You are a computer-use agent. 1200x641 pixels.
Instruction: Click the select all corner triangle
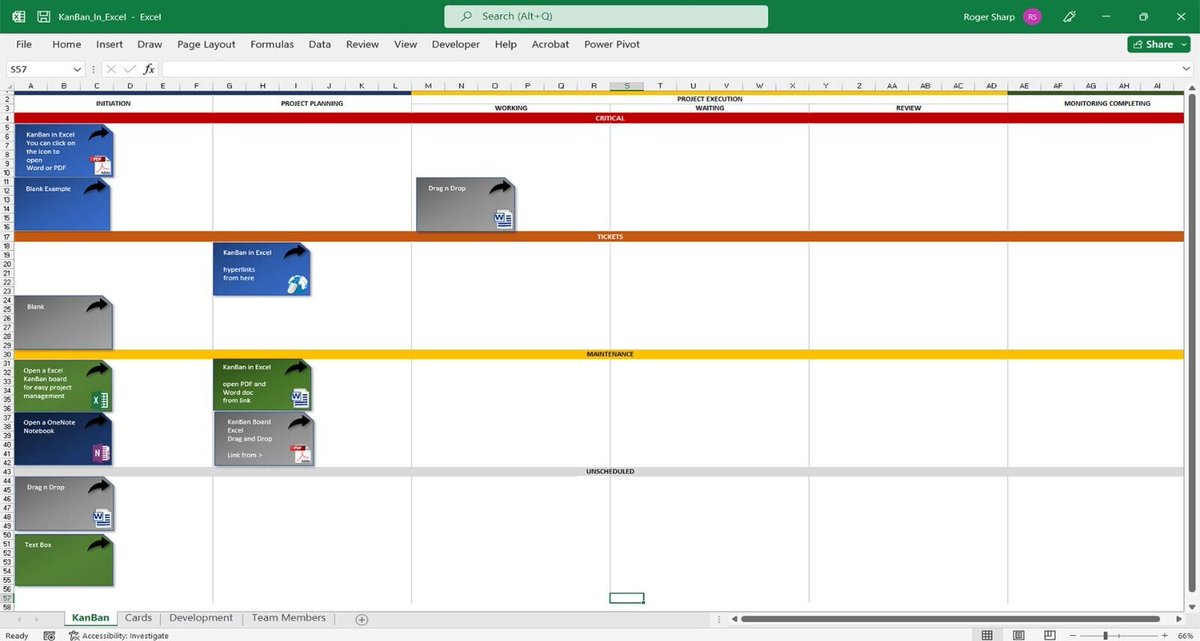tap(7, 86)
